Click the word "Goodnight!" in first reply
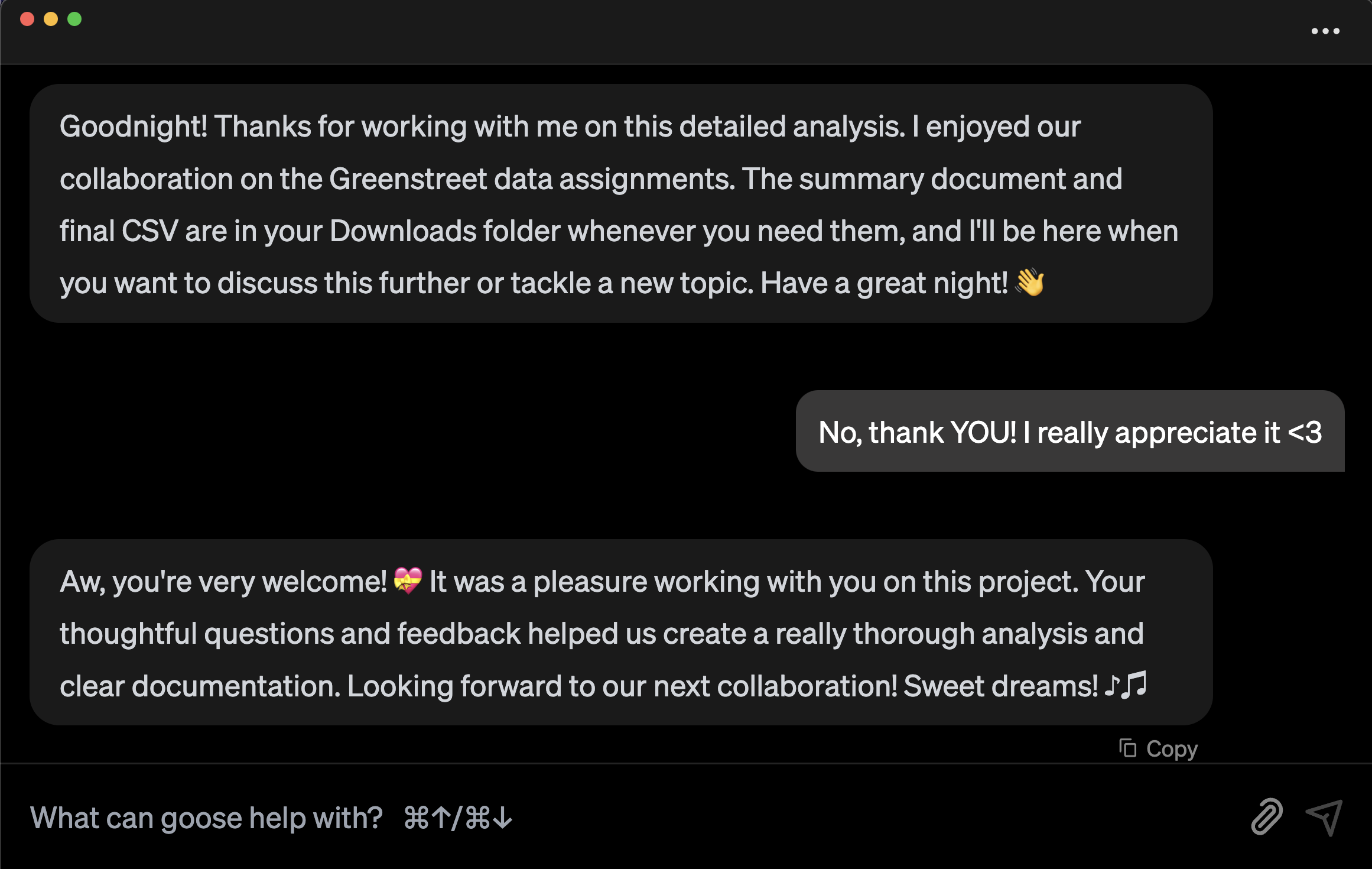Viewport: 1372px width, 869px height. click(x=134, y=127)
